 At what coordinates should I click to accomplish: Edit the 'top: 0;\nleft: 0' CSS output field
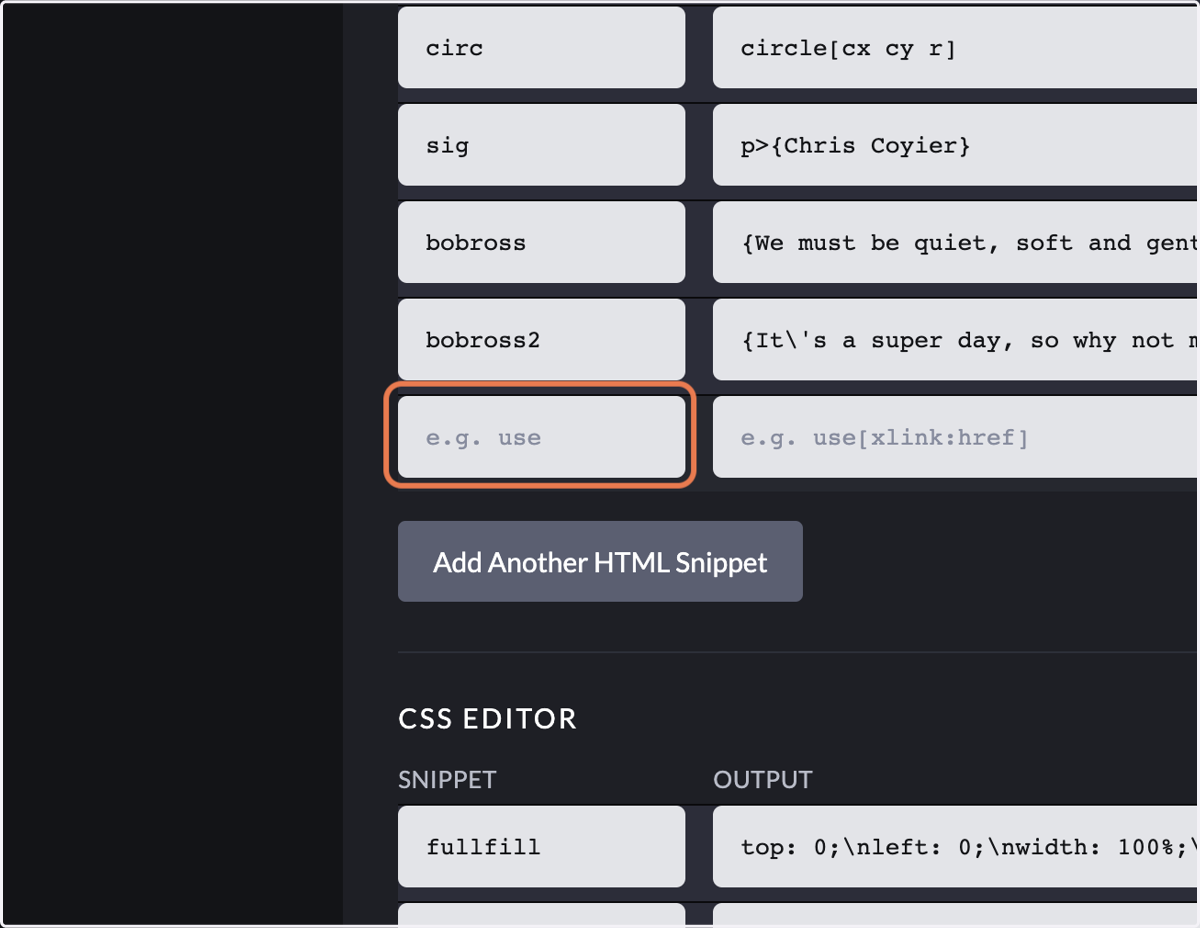956,846
